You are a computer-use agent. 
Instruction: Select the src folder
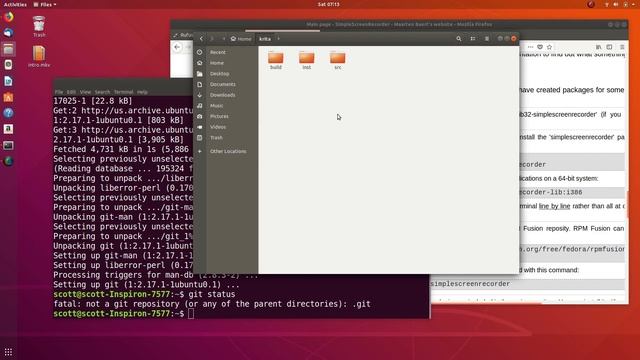click(x=338, y=60)
